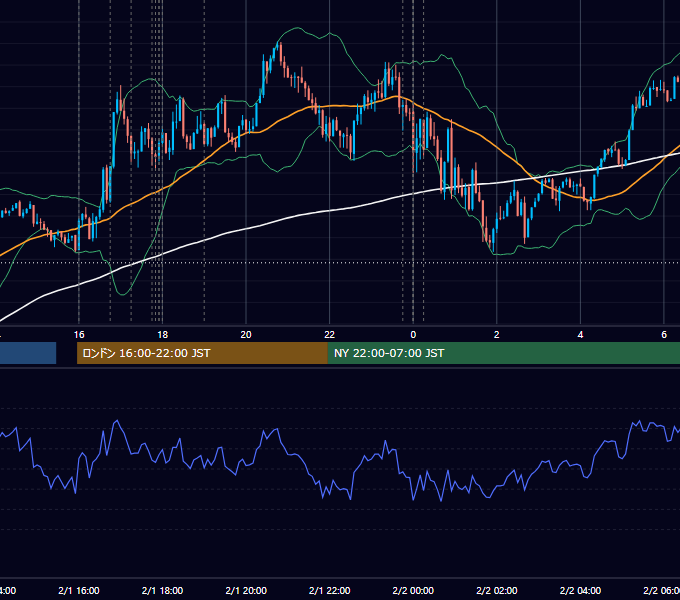Click hour label 18 on price chart axis

click(x=162, y=335)
